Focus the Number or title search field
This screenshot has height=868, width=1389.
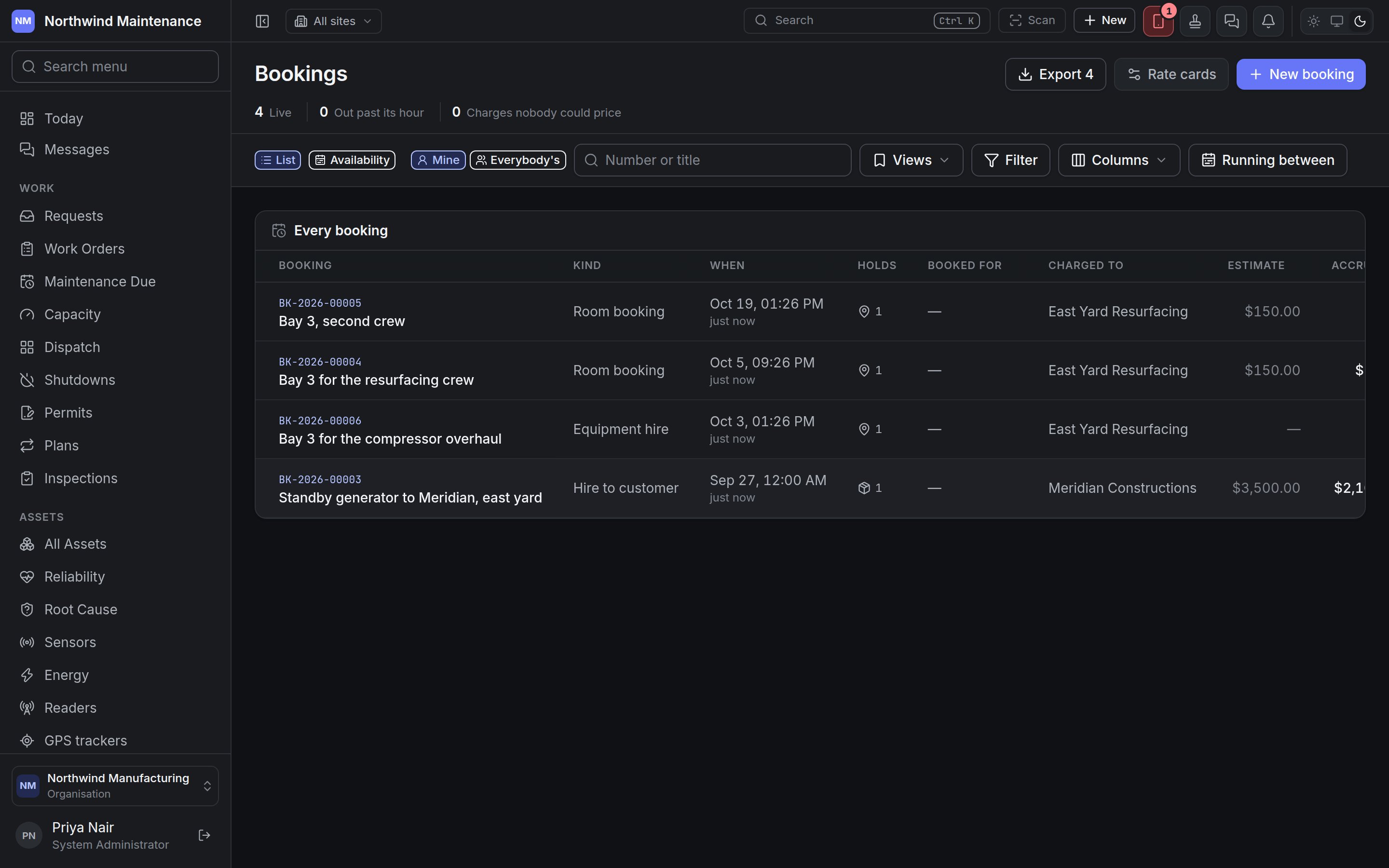[x=712, y=160]
